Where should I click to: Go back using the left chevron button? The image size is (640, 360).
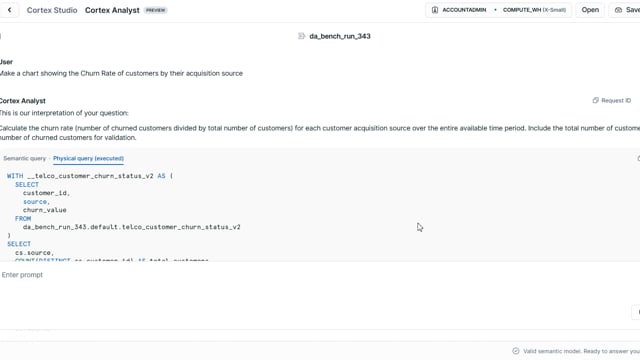click(x=9, y=10)
